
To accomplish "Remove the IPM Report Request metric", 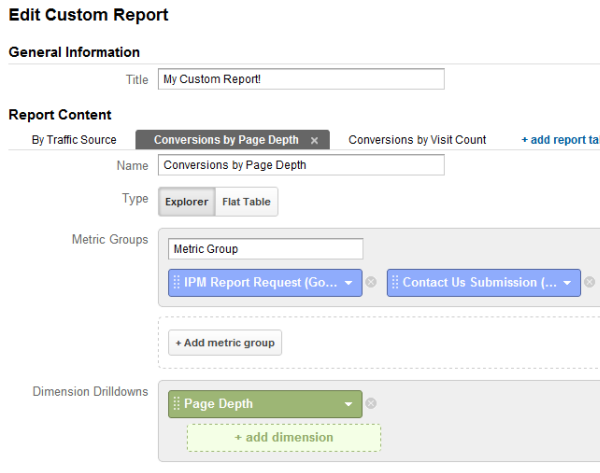I will point(370,283).
